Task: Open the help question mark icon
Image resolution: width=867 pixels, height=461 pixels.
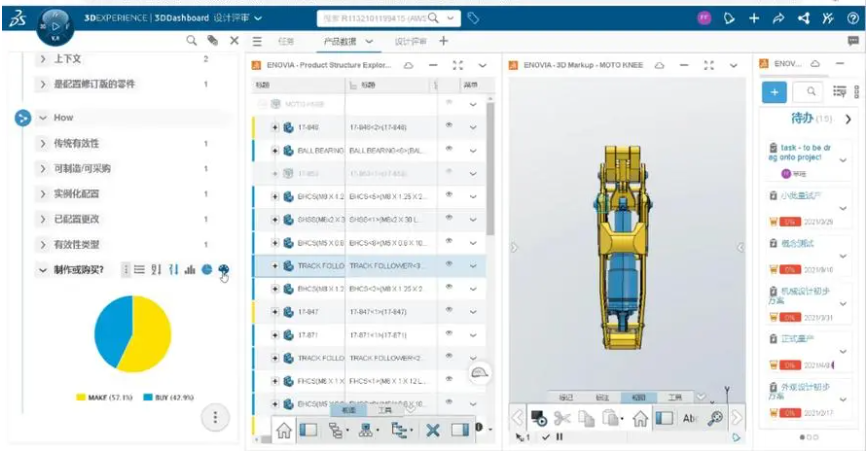Action: (x=853, y=18)
